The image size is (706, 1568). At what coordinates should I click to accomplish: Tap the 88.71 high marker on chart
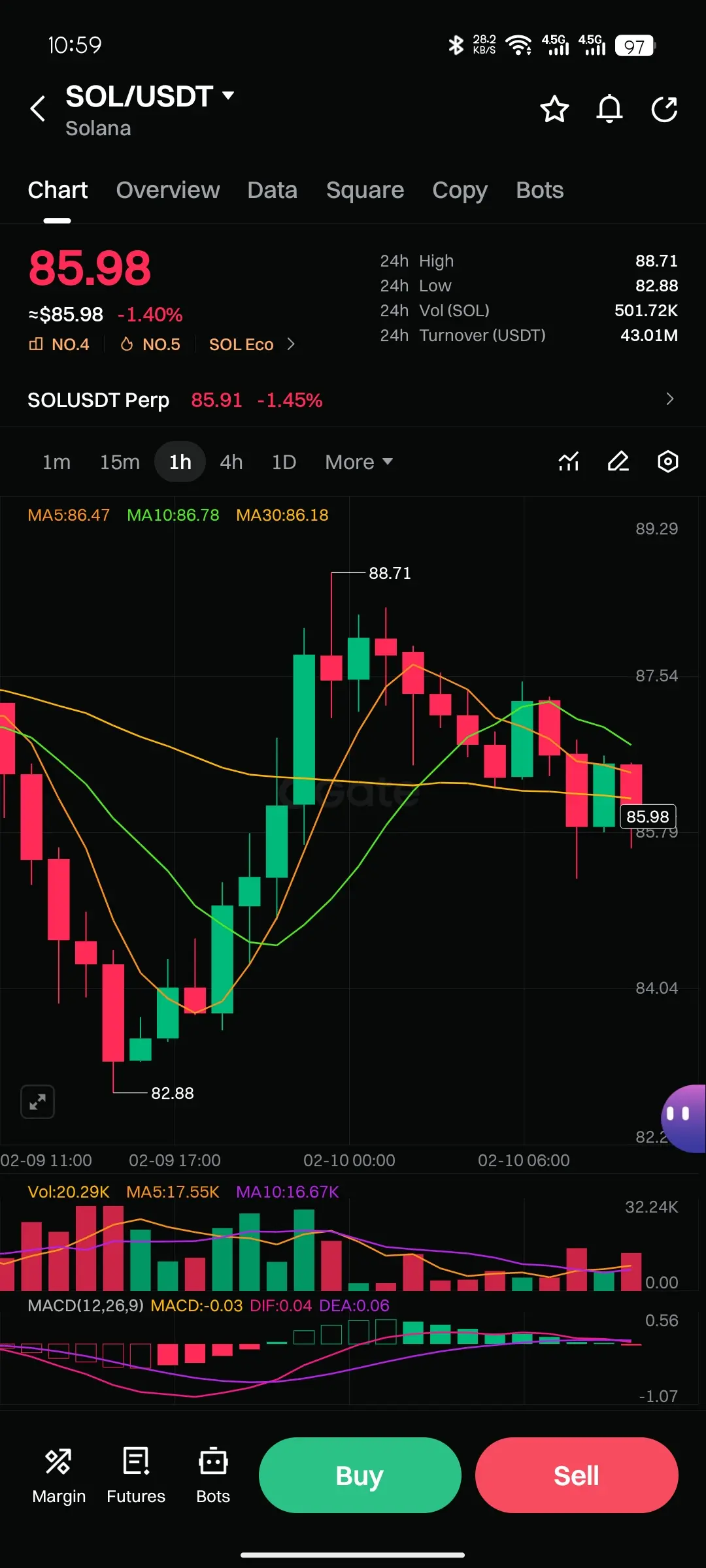pyautogui.click(x=390, y=573)
